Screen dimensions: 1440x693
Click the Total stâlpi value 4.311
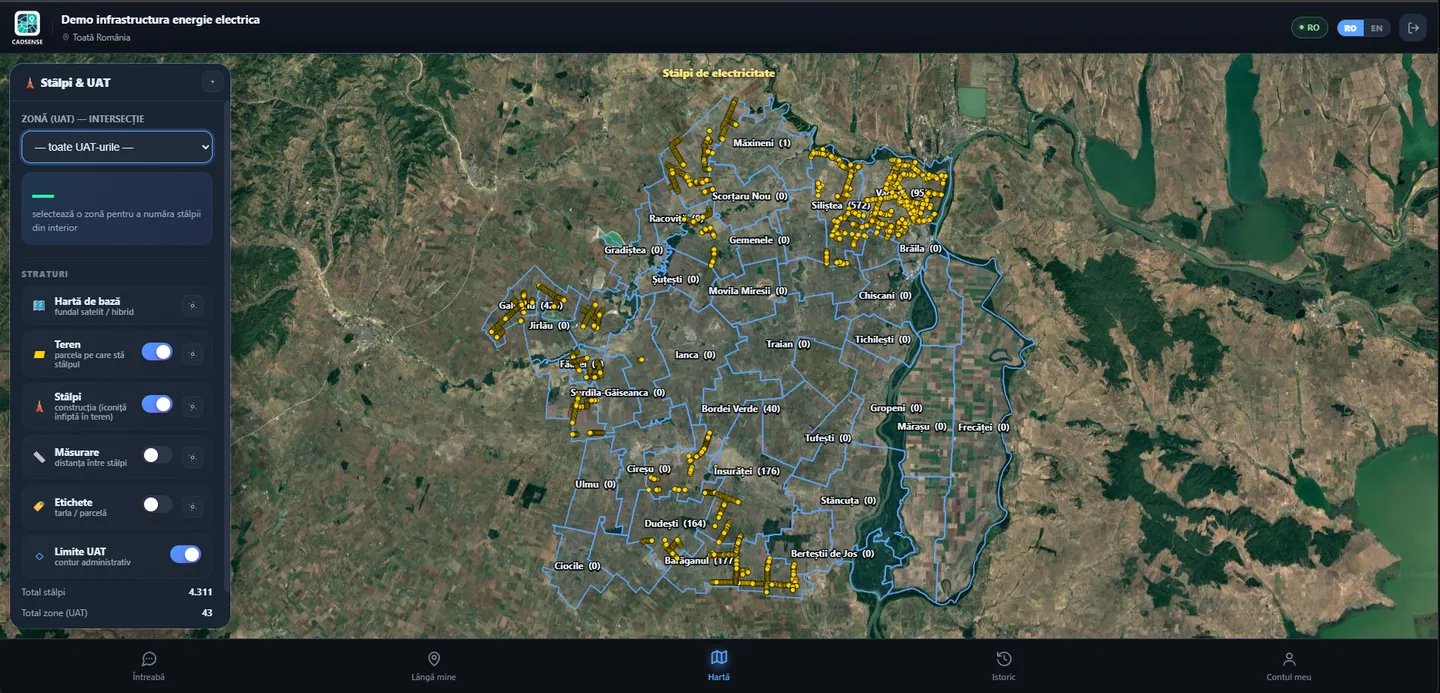pyautogui.click(x=200, y=592)
